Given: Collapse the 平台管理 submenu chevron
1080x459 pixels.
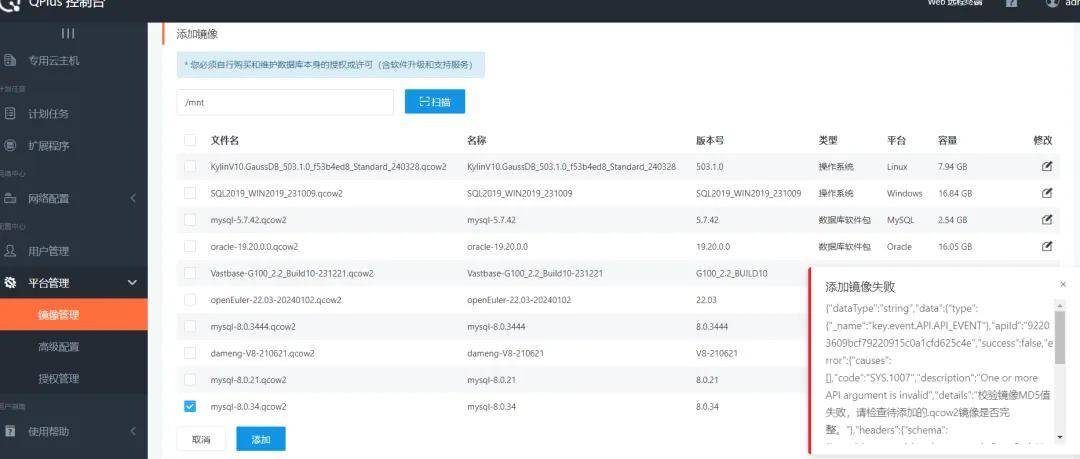Looking at the screenshot, I should [x=133, y=283].
